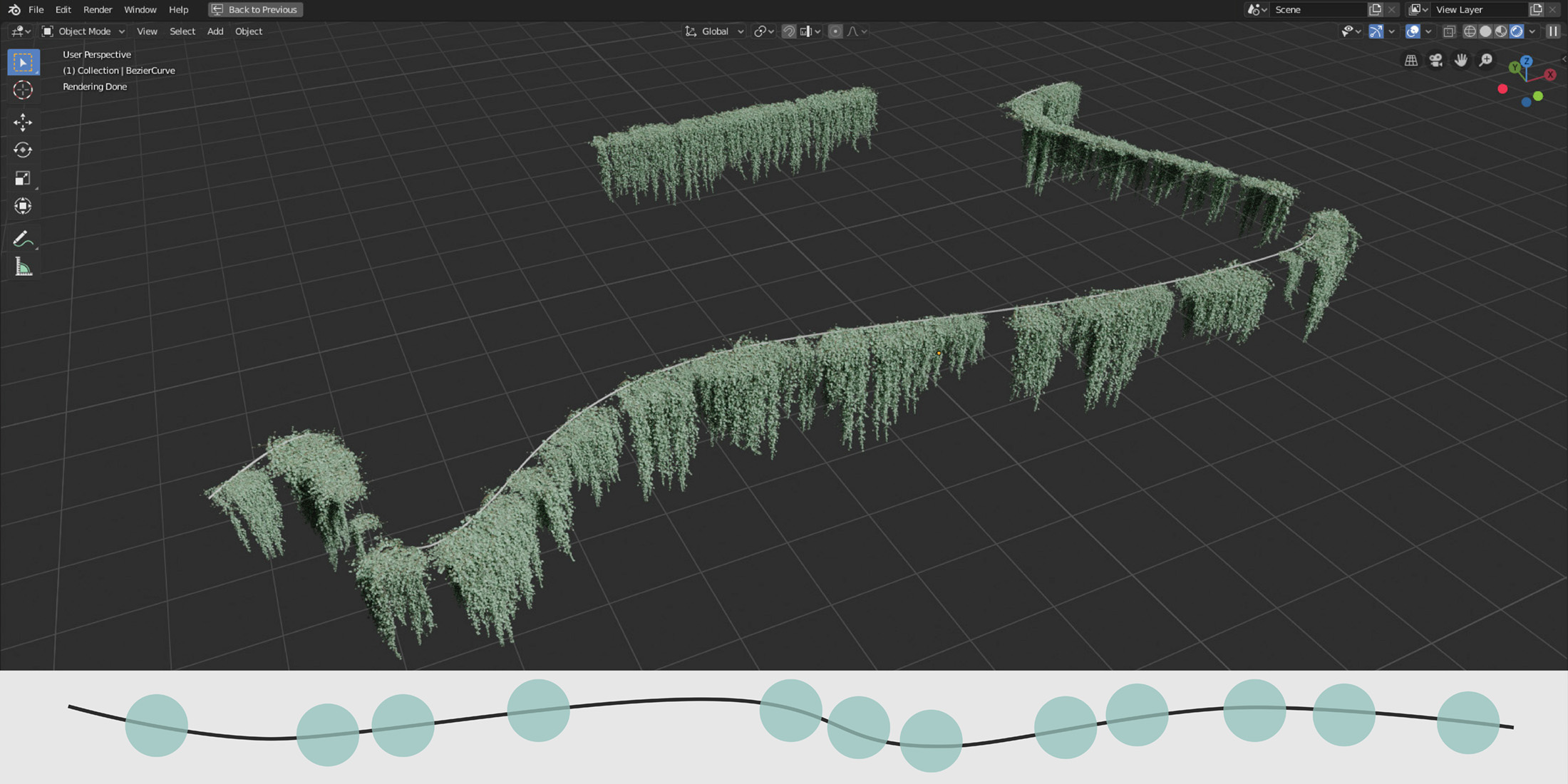The height and width of the screenshot is (784, 1568).
Task: Toggle show overlays
Action: 1412,31
